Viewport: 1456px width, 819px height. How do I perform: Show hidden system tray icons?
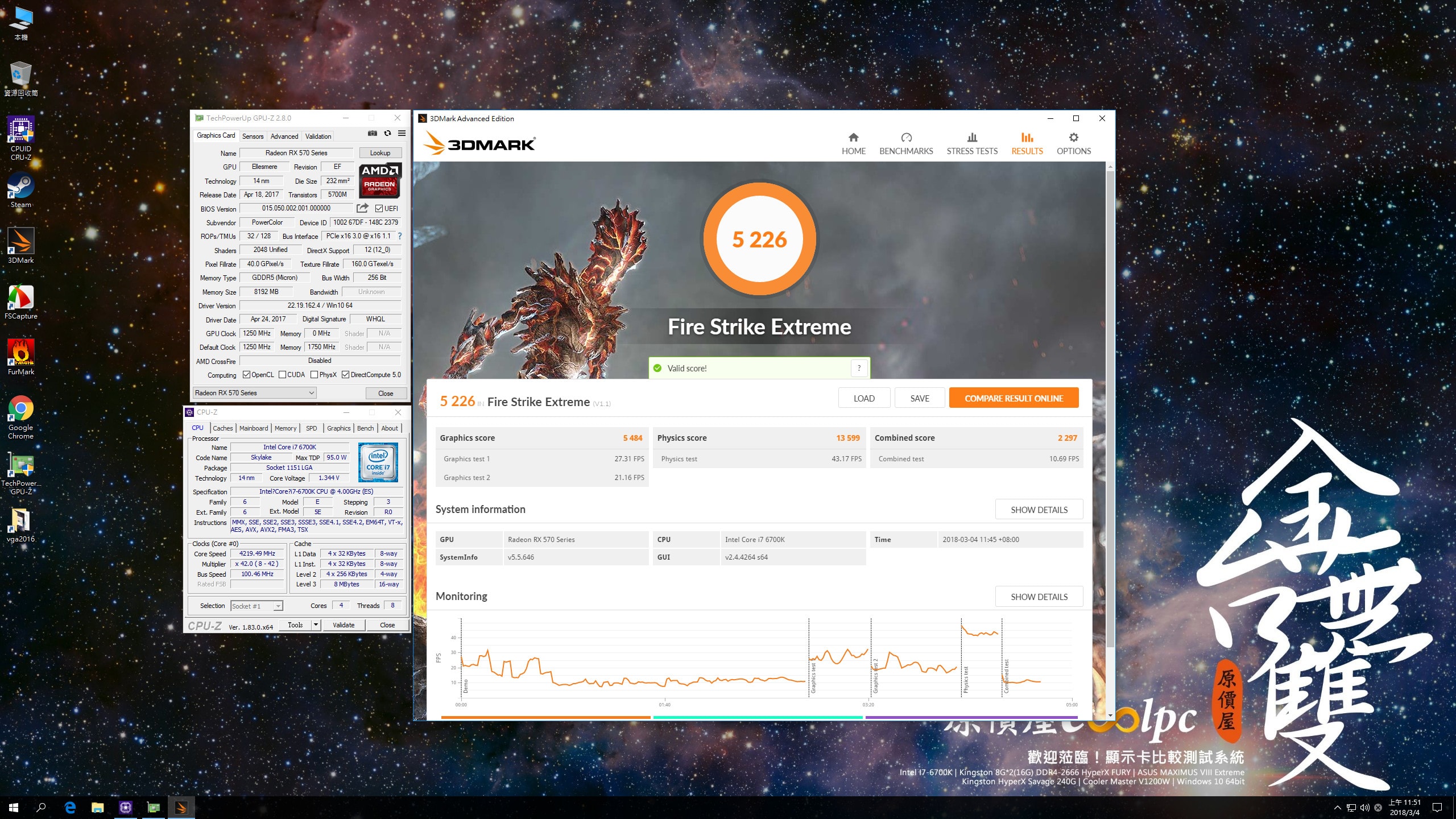[x=1338, y=807]
